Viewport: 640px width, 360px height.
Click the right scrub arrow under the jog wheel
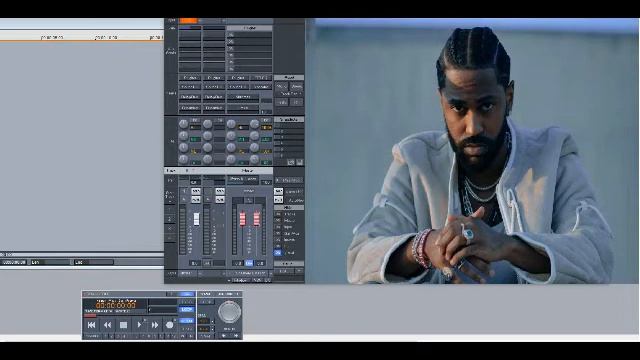[x=236, y=336]
